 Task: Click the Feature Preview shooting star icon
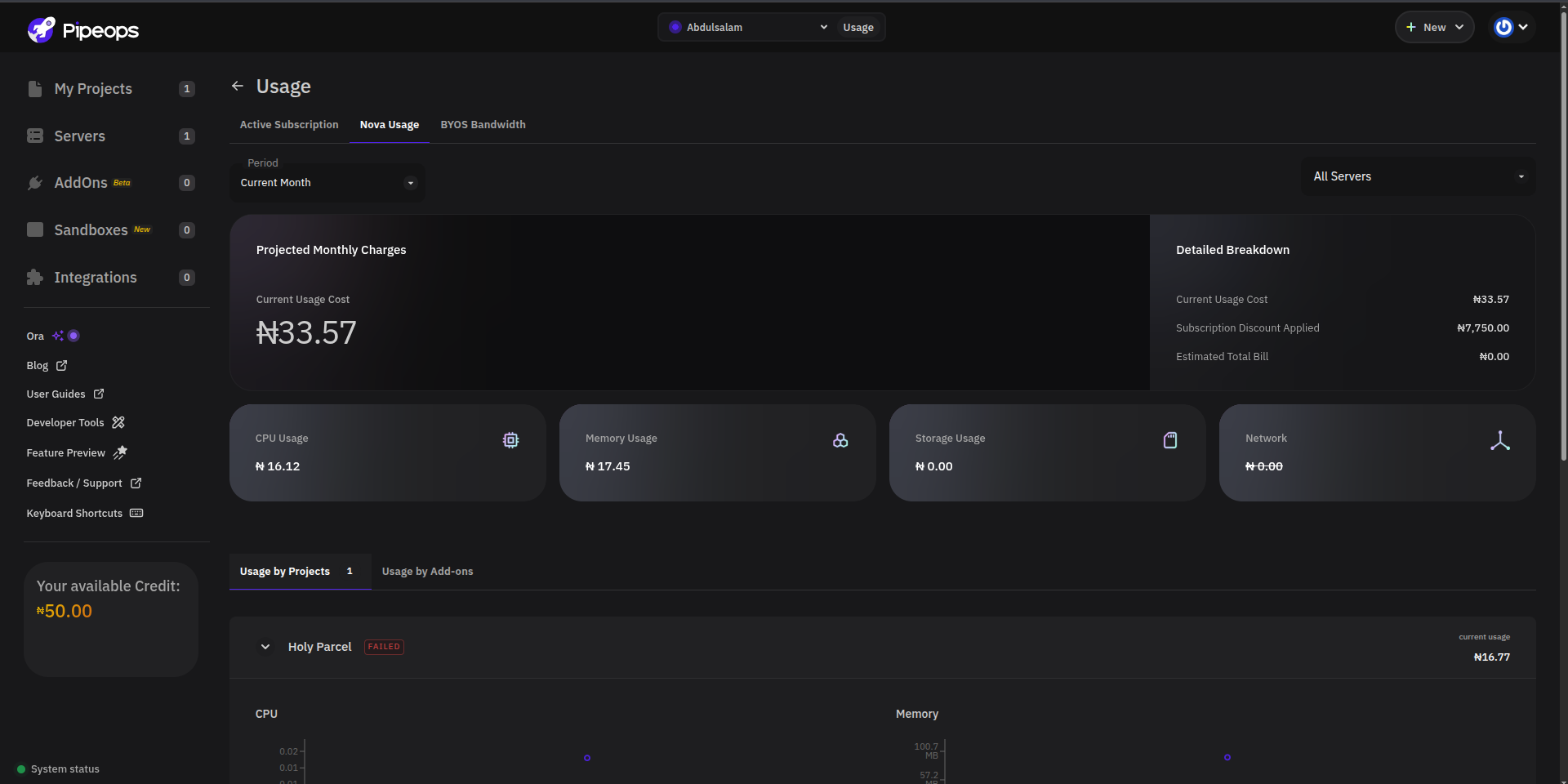120,452
